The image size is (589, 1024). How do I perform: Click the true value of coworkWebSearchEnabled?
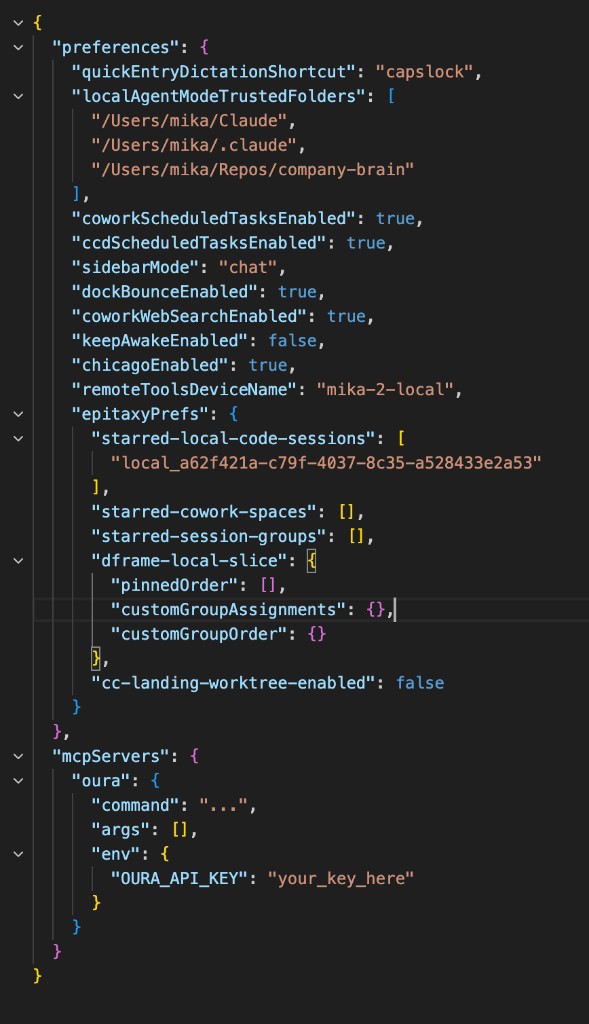(346, 316)
